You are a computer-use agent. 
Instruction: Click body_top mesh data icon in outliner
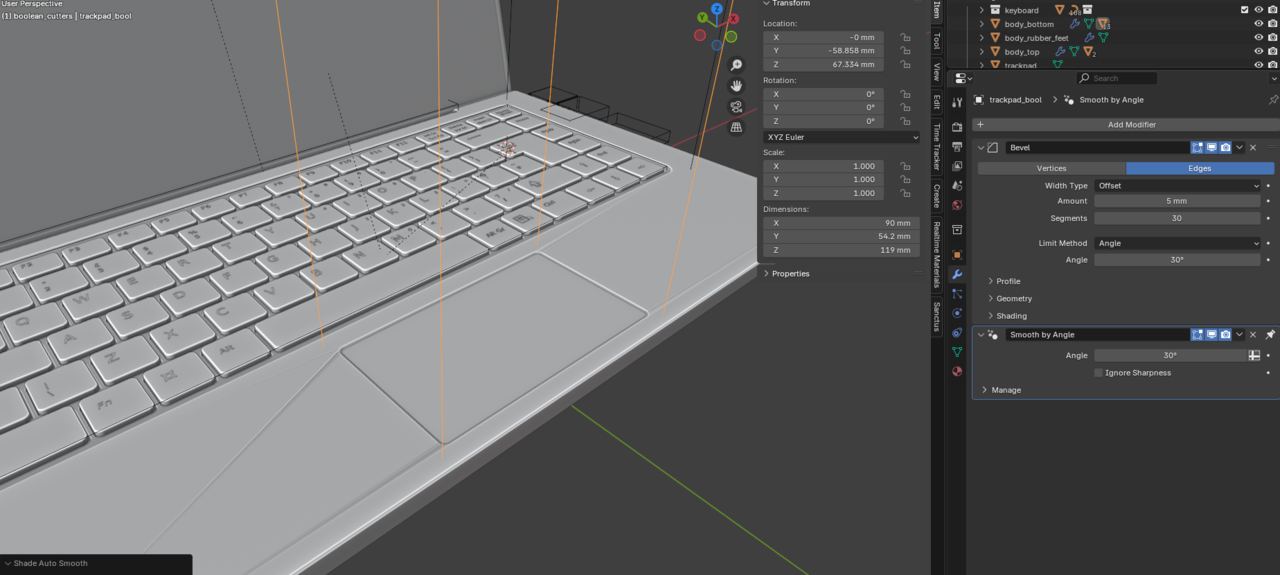click(x=1074, y=52)
